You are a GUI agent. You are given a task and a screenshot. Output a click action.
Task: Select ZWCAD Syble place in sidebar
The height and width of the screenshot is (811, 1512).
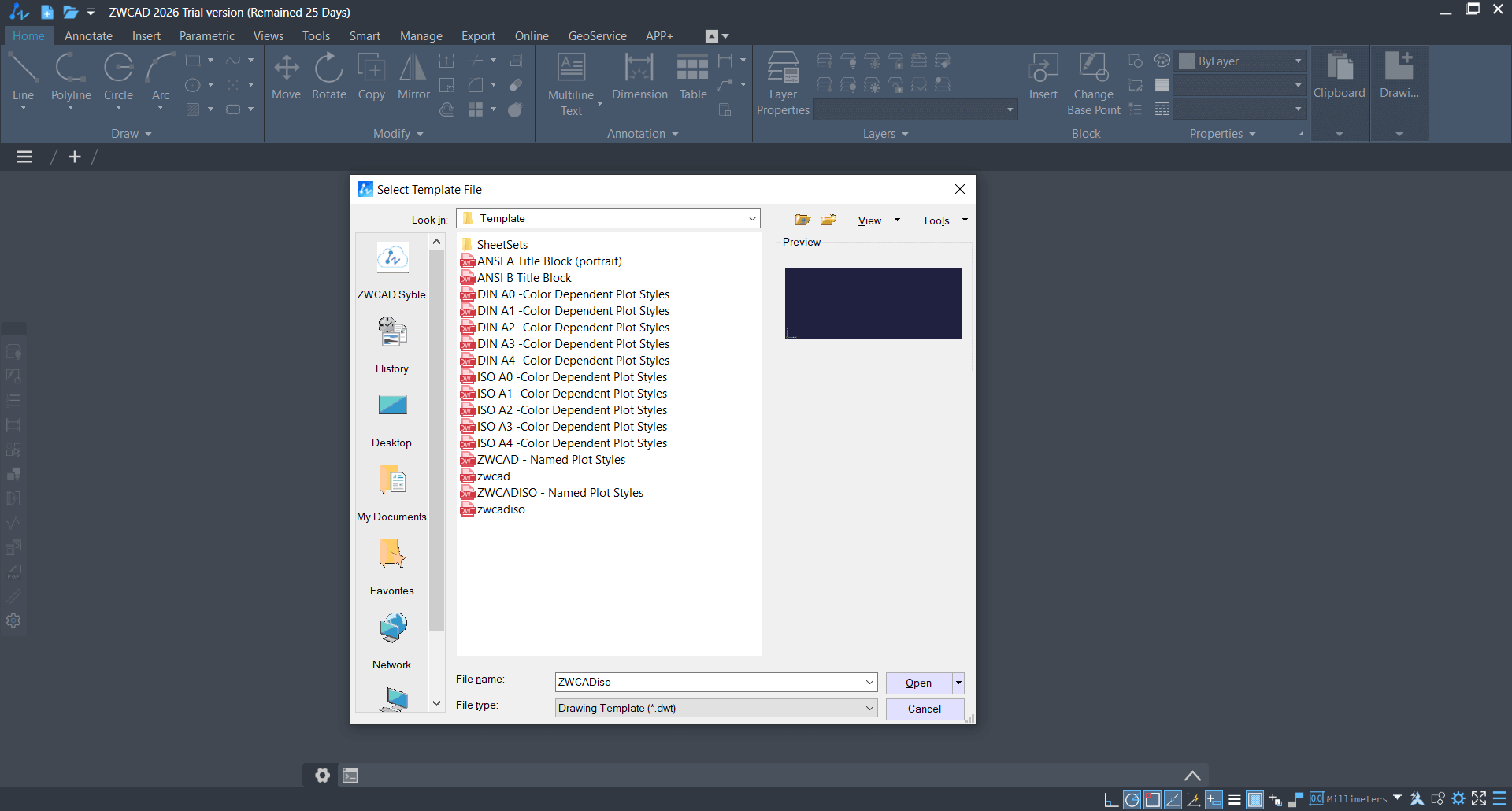(x=391, y=271)
